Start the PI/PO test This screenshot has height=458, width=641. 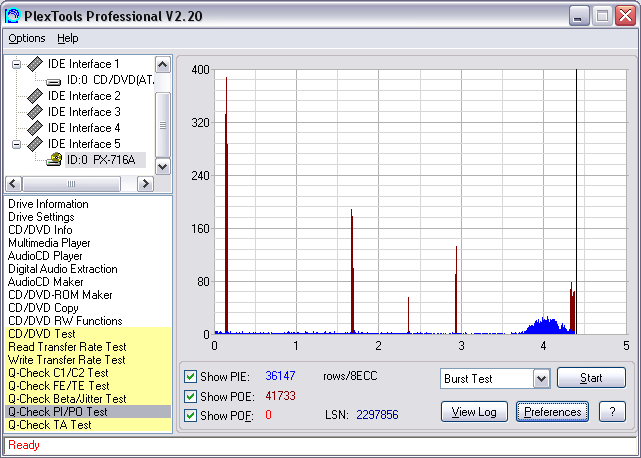591,378
